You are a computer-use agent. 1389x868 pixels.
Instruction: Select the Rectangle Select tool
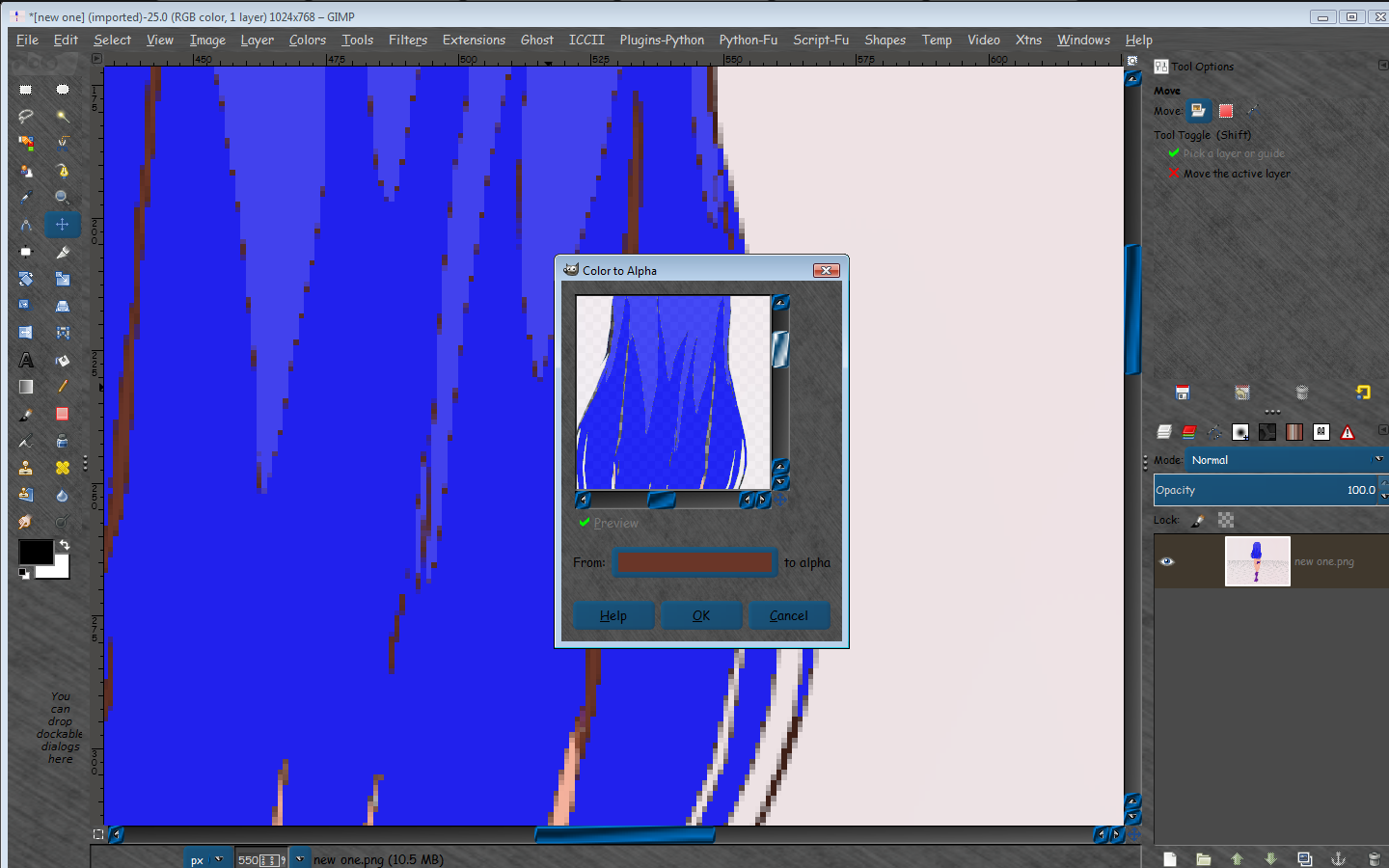coord(25,89)
